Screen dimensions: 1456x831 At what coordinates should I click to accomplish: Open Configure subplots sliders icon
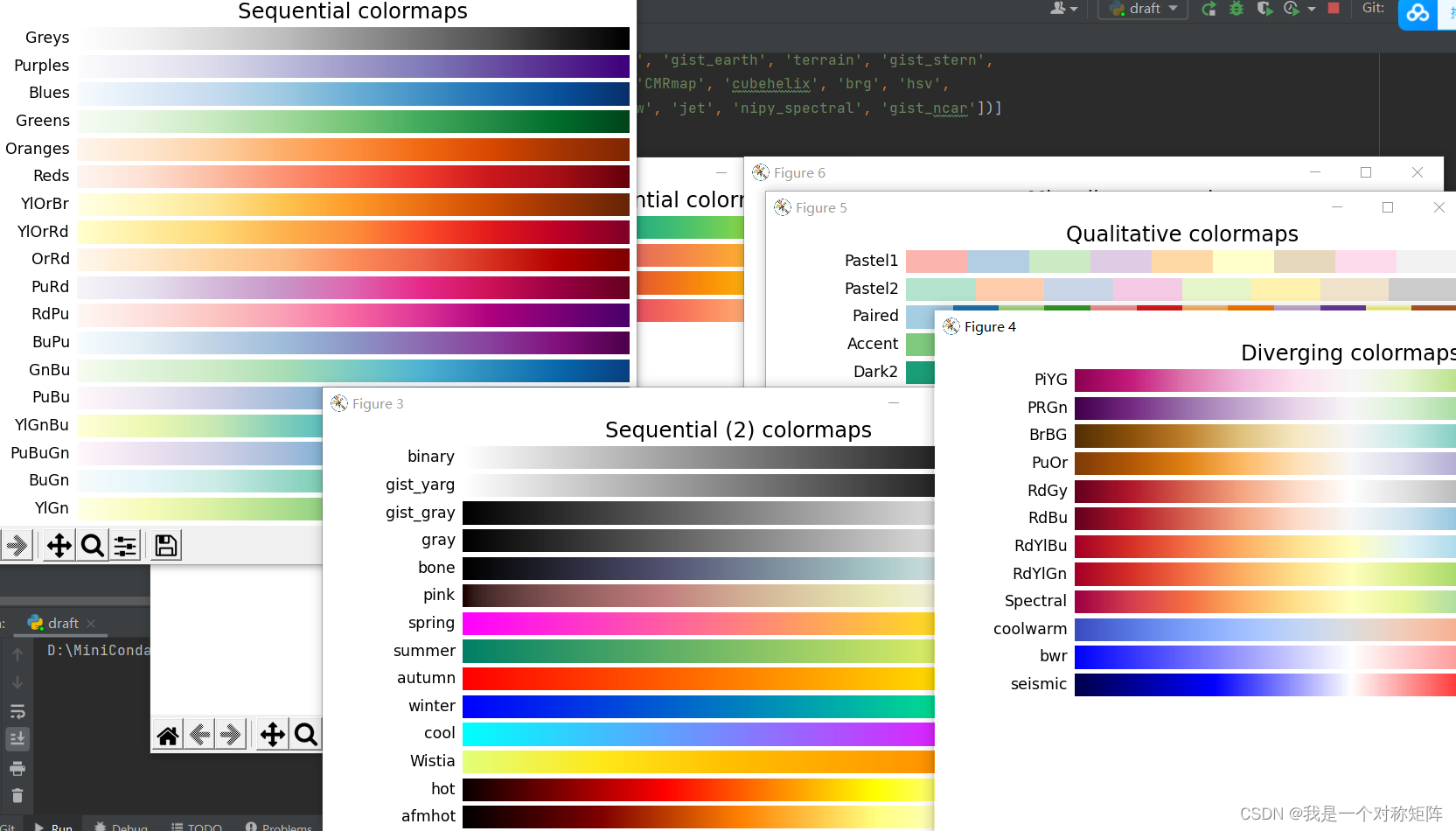pos(125,546)
